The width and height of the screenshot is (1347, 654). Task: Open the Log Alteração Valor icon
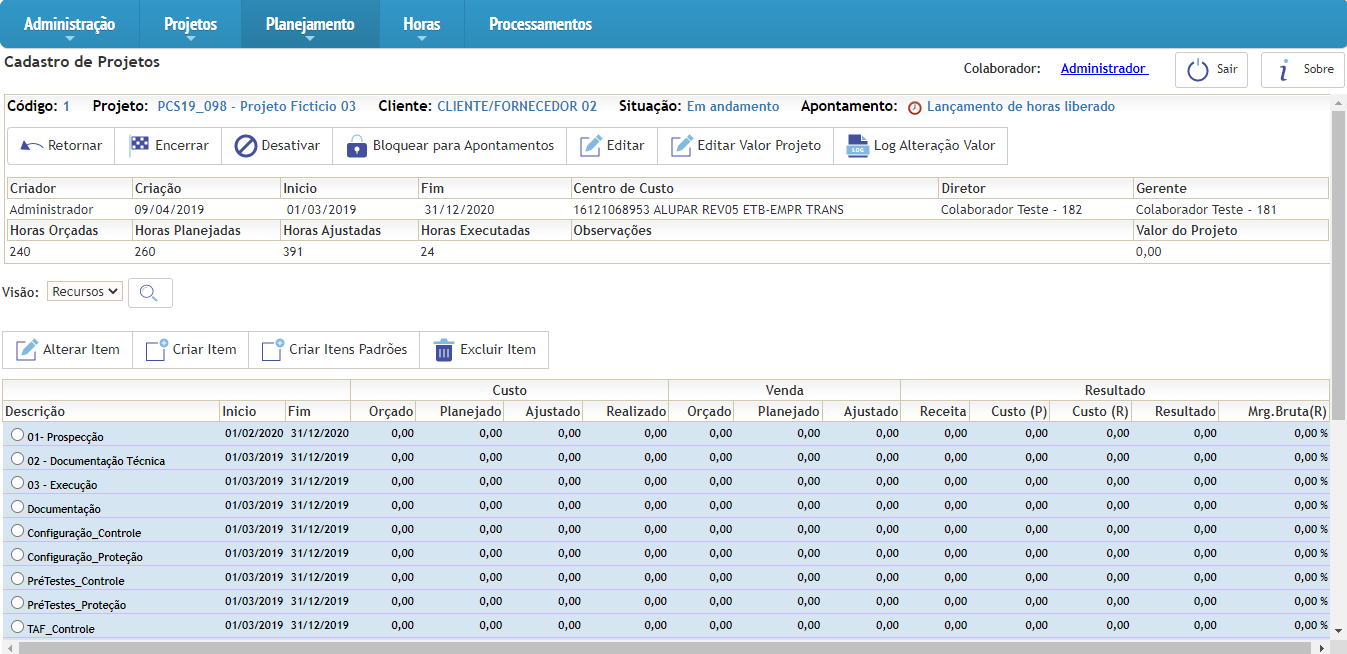[x=856, y=146]
